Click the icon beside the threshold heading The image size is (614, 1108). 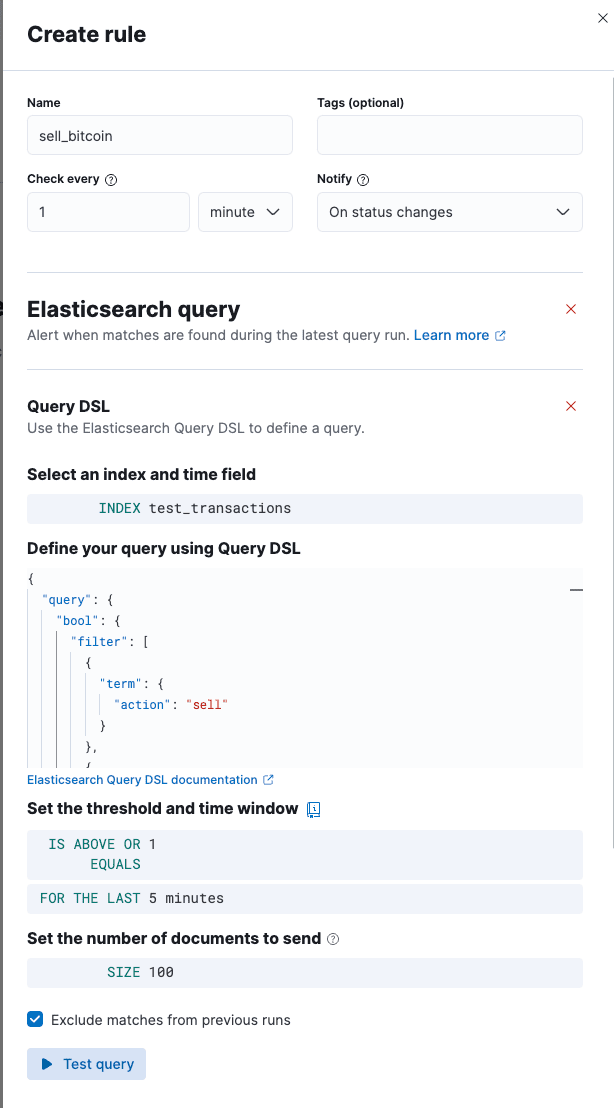point(313,809)
